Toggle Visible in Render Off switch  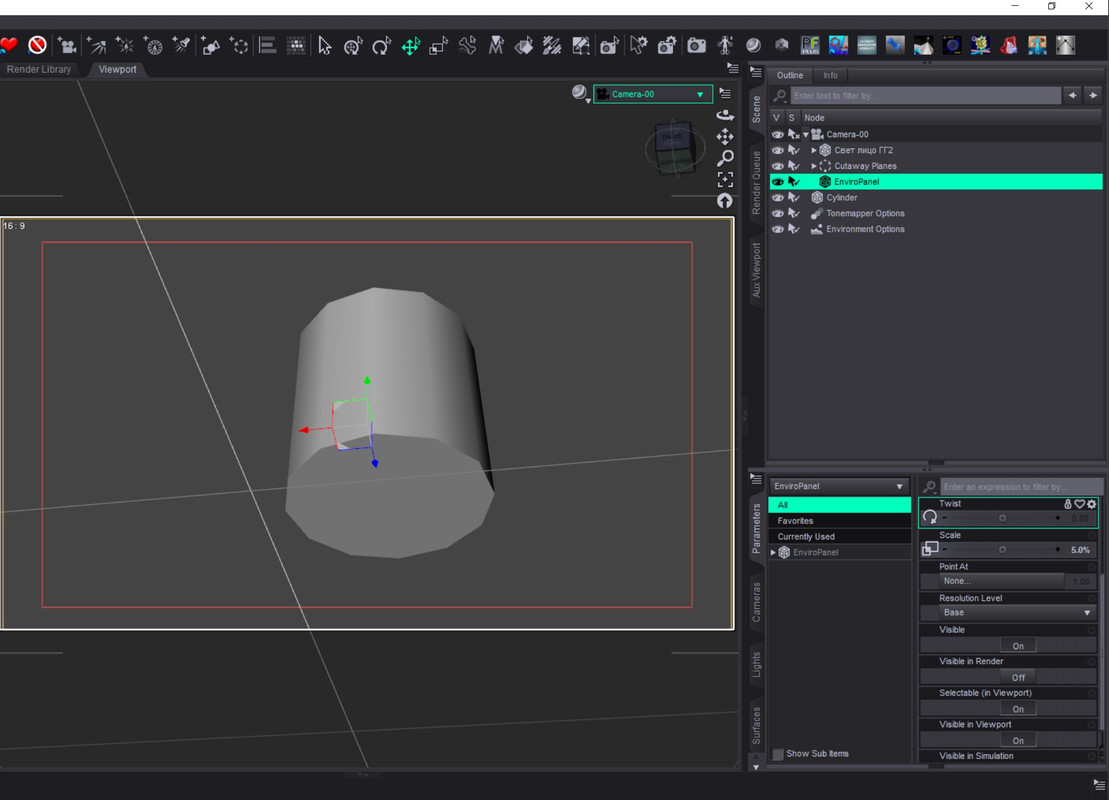[x=1018, y=677]
